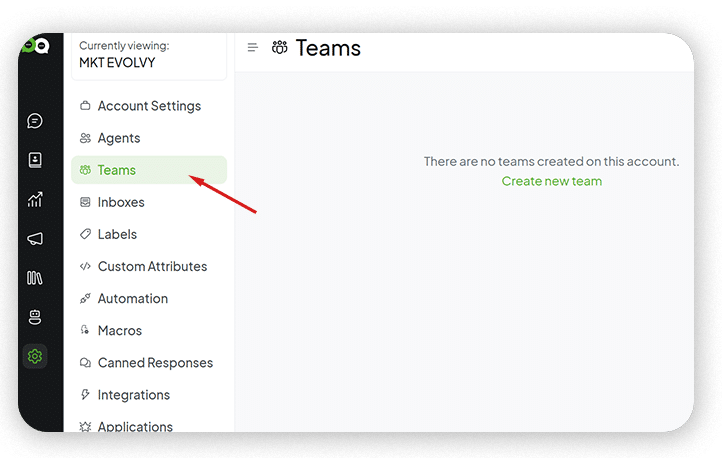Go to Automation settings
Viewport: 722px width, 458px height.
coord(132,298)
